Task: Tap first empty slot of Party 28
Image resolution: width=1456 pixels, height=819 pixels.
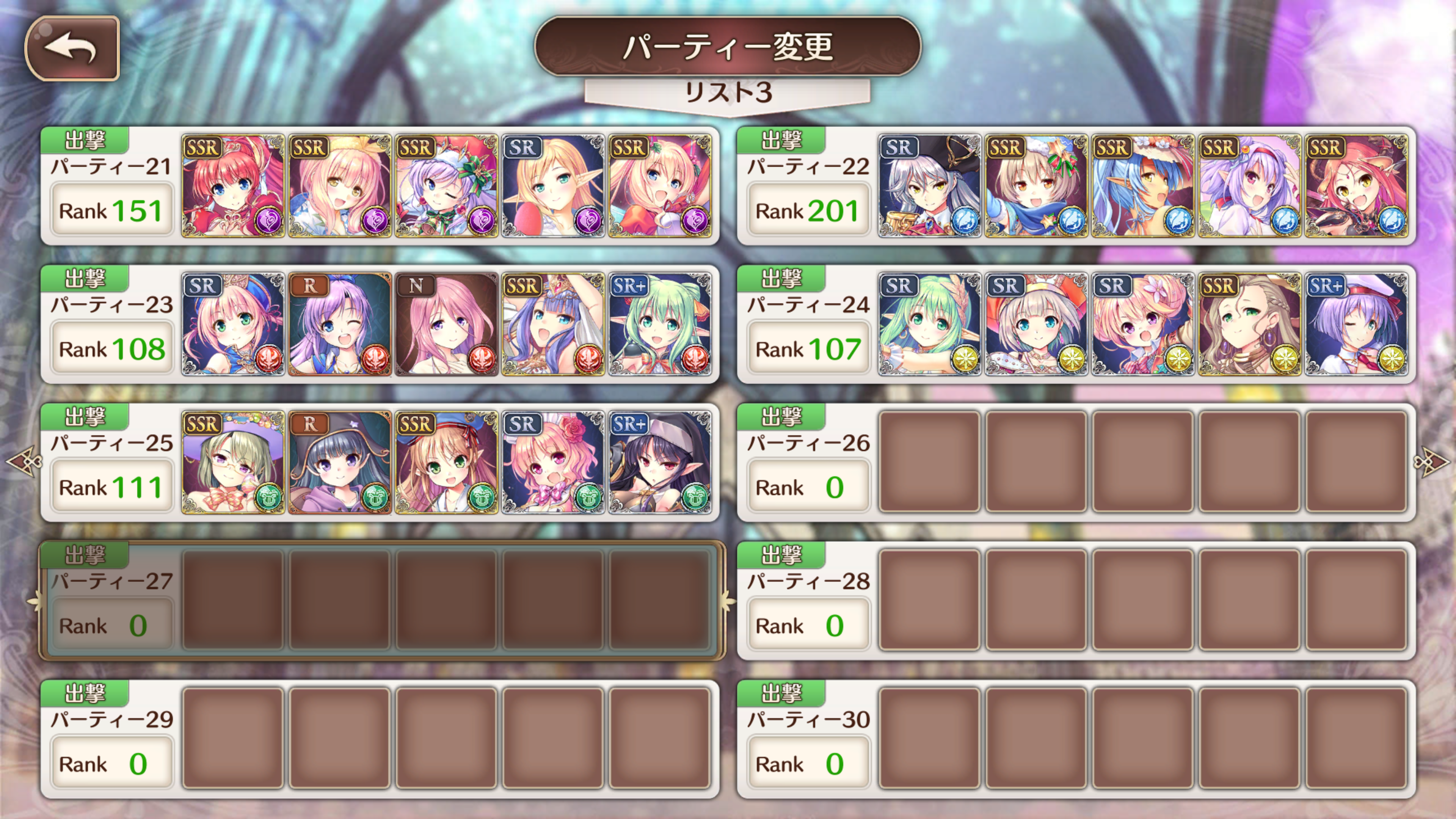Action: [x=929, y=600]
